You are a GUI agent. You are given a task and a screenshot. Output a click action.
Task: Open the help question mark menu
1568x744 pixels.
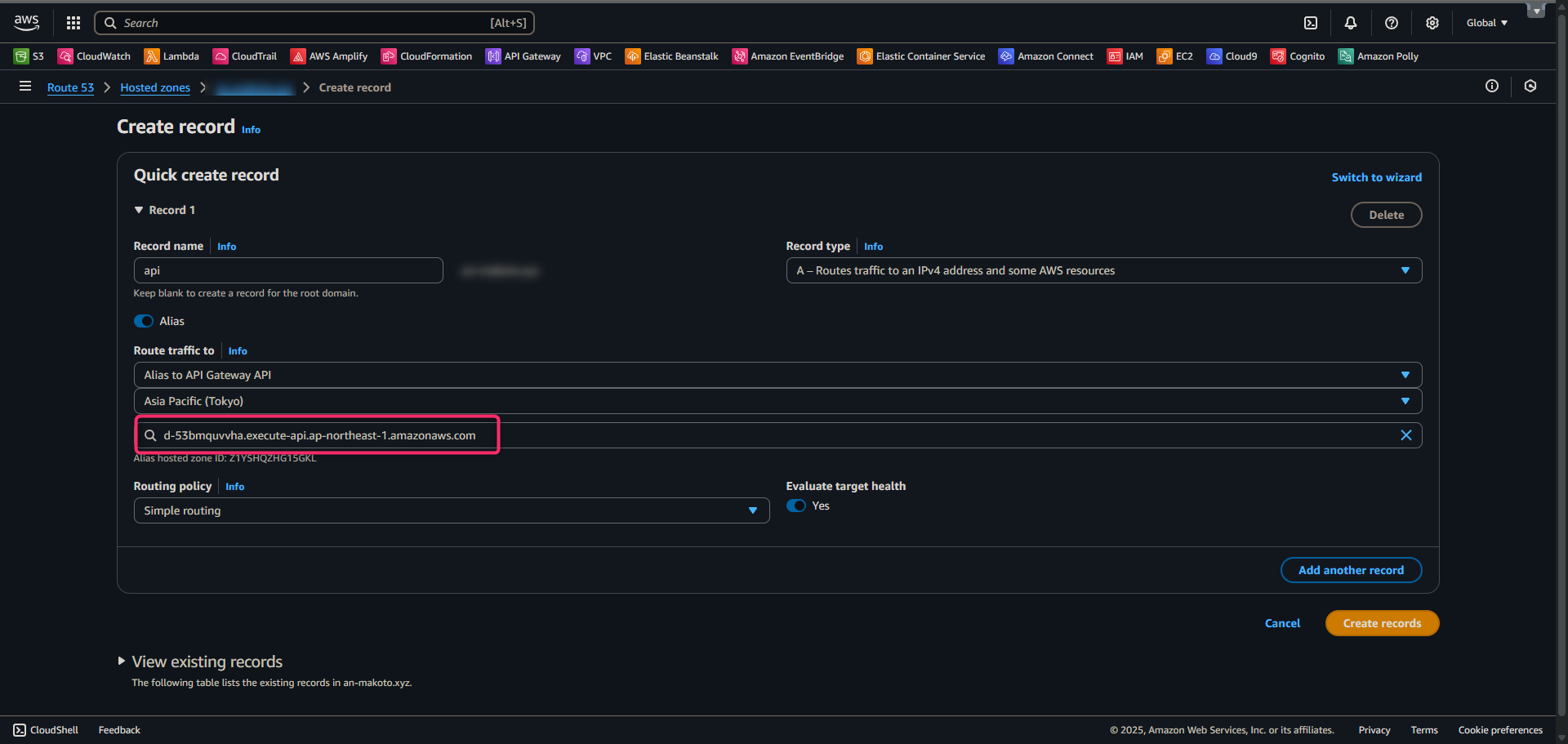coord(1392,23)
